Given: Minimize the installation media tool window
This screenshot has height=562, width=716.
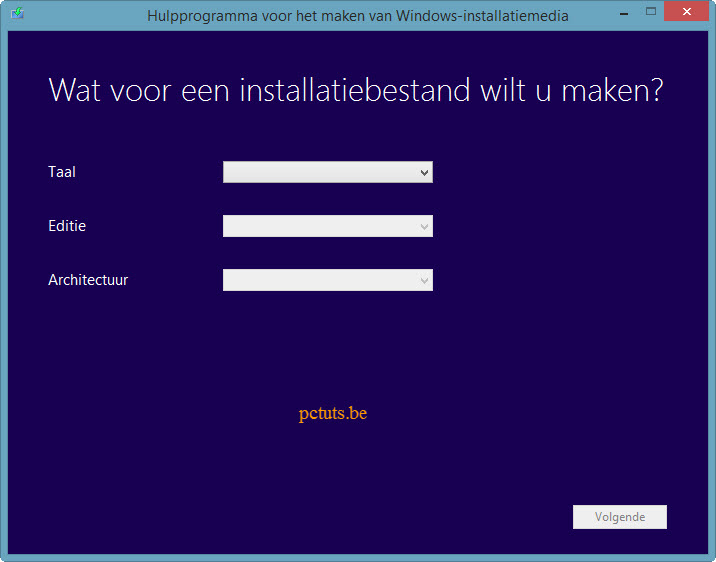Looking at the screenshot, I should (x=624, y=12).
